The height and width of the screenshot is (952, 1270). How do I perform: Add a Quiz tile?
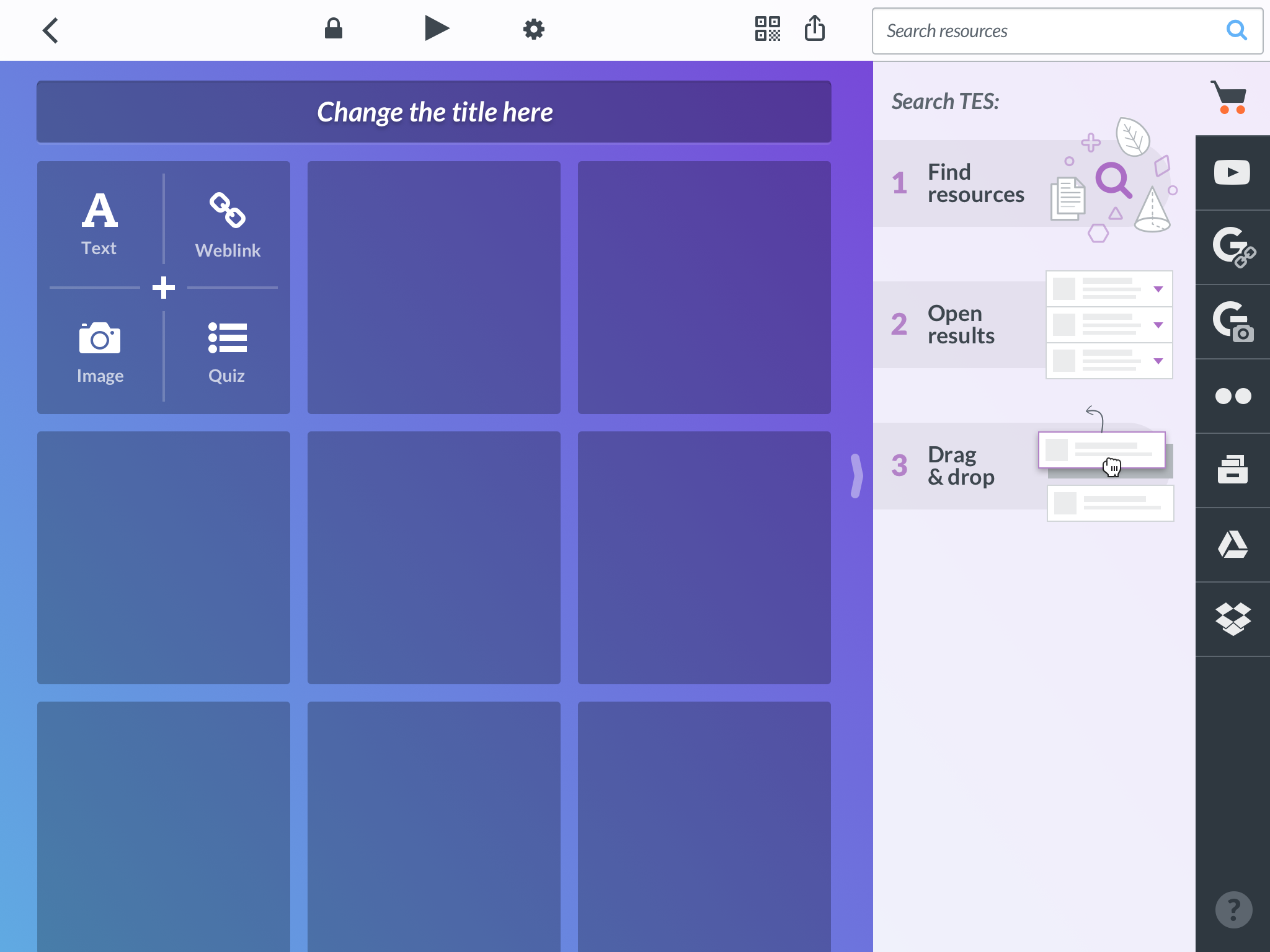(227, 352)
